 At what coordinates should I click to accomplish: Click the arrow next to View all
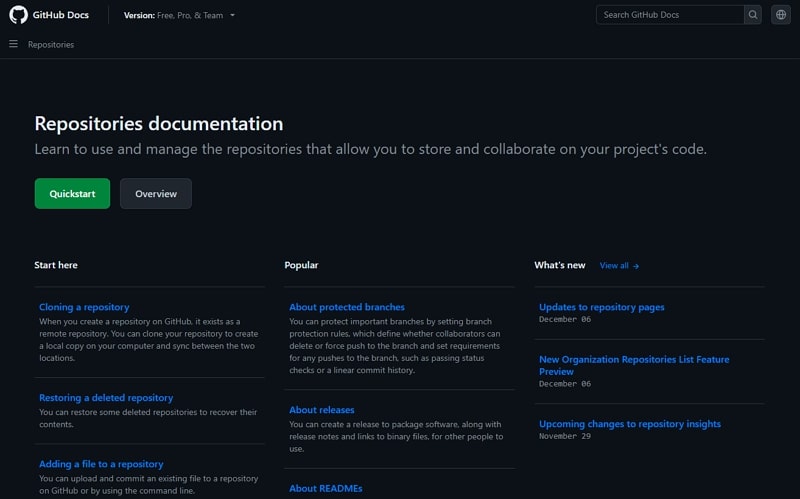[x=636, y=266]
